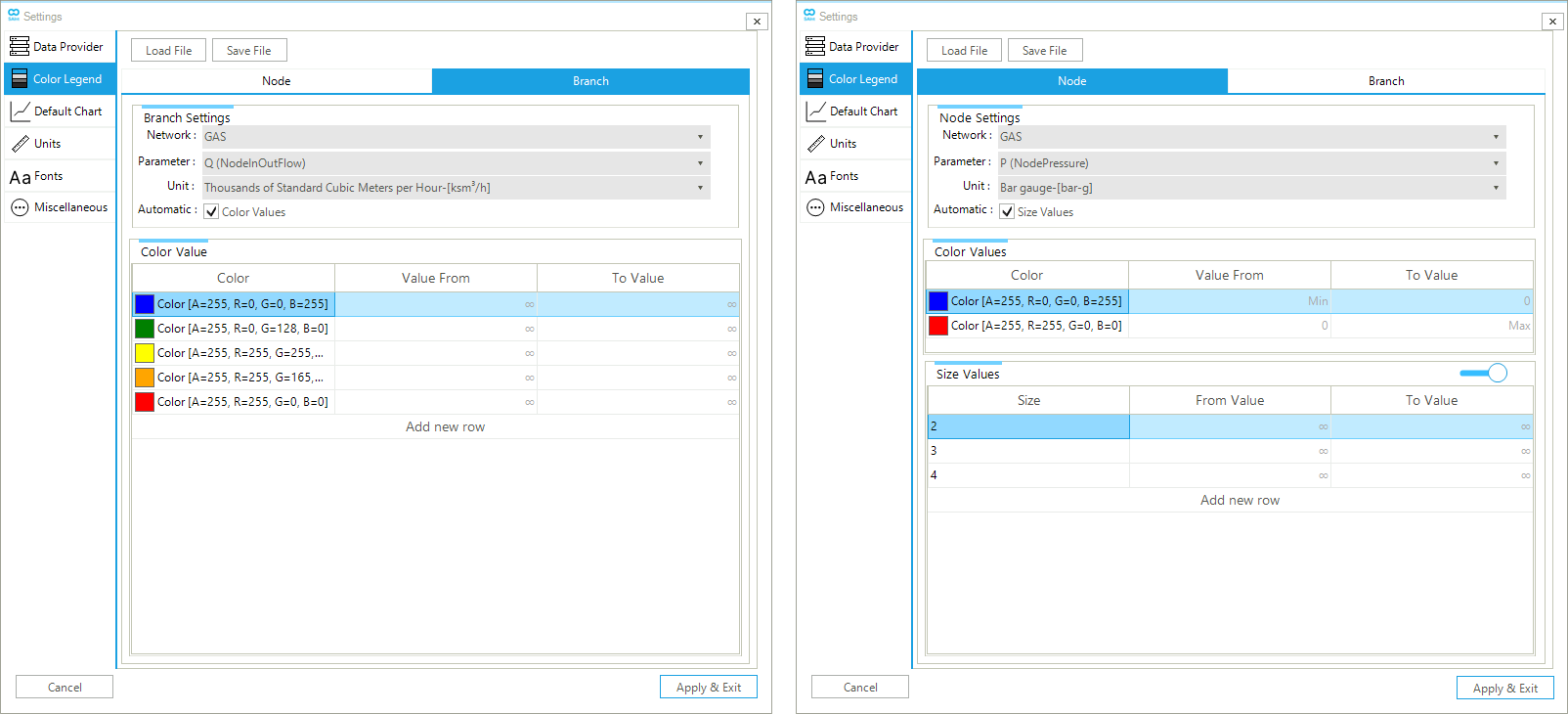
Task: Open Network dropdown in Node Settings
Action: [x=1251, y=137]
